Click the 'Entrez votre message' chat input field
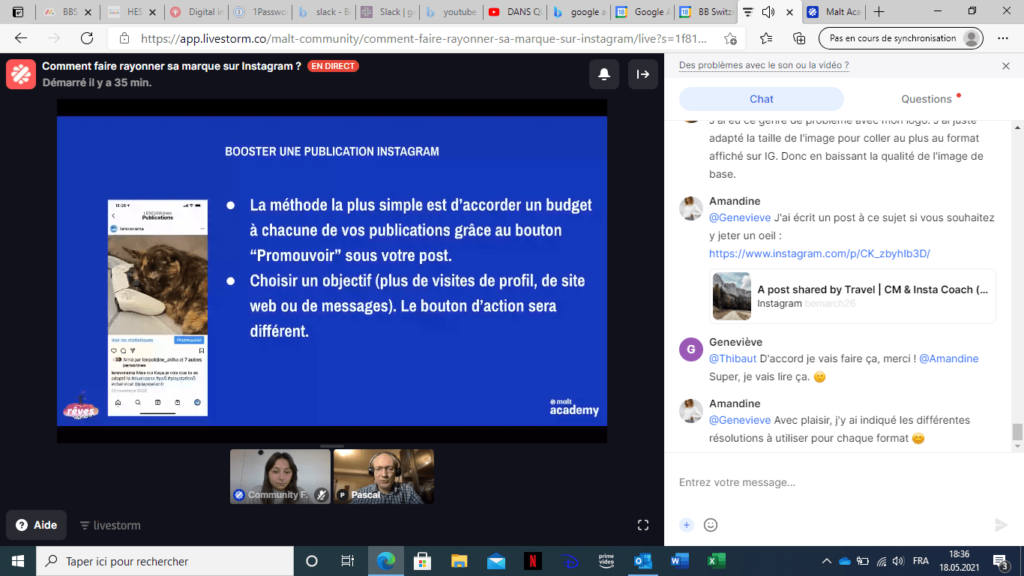1024x576 pixels. (800, 483)
